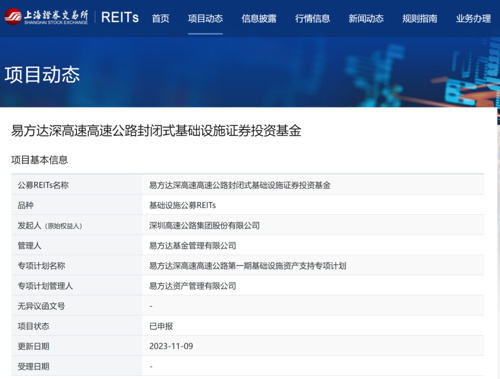
Task: Click 易方达基金管理有限公司 manager value
Action: [x=193, y=246]
